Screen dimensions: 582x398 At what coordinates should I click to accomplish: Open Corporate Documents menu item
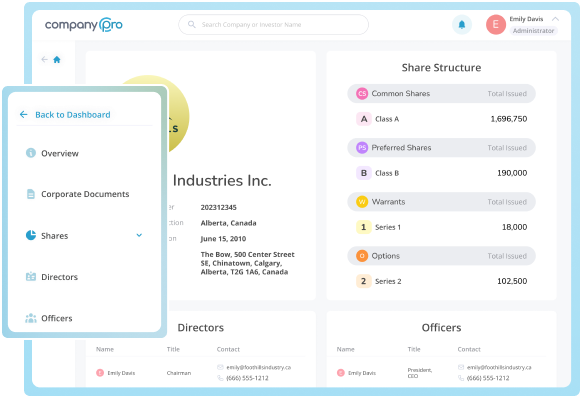point(85,194)
